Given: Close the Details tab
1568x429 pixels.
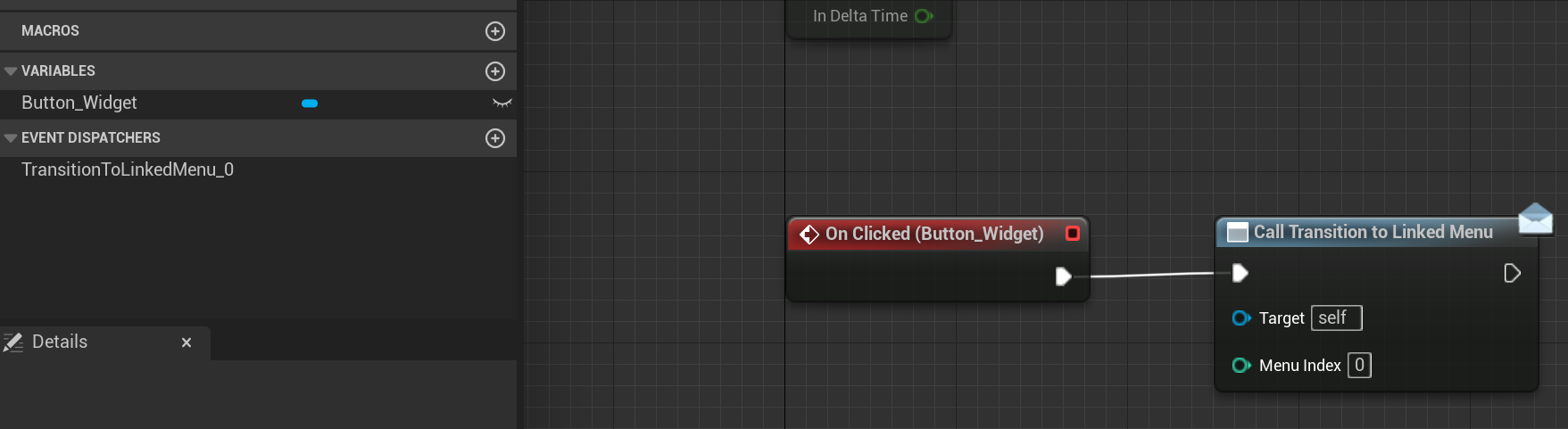Looking at the screenshot, I should [187, 342].
